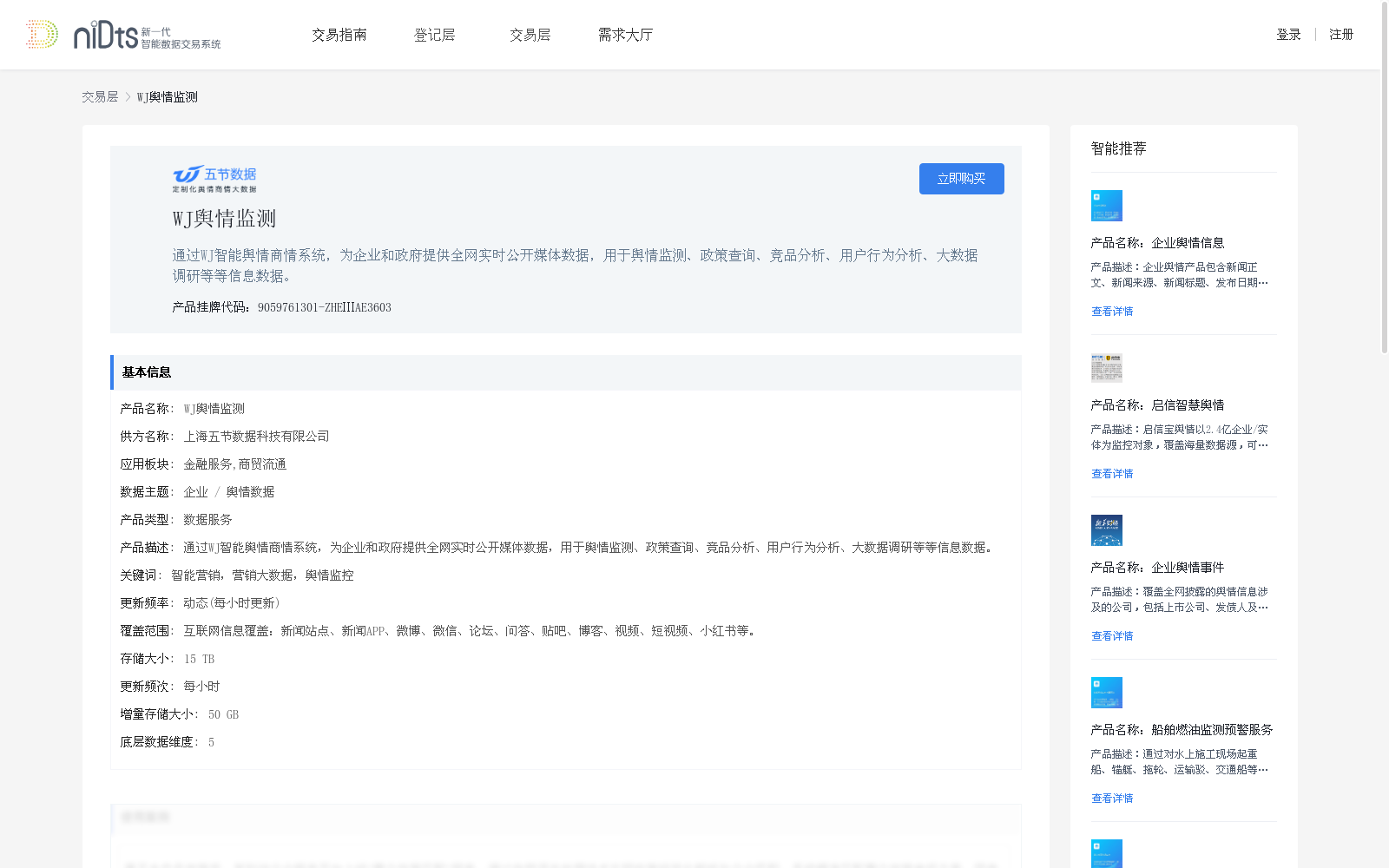Click the 注册 link

pos(1341,35)
